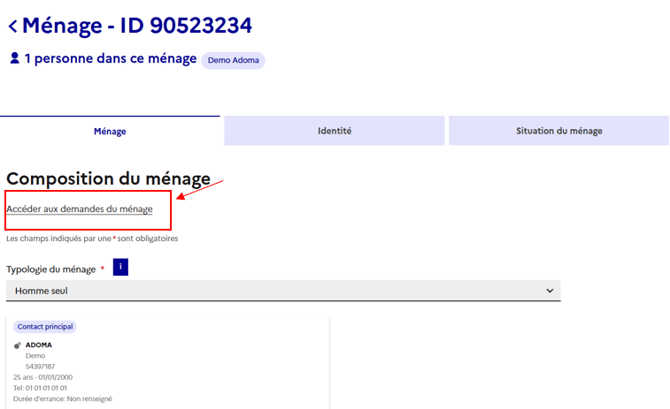Click the Demo Adoma badge
This screenshot has height=409, width=670.
pos(233,60)
